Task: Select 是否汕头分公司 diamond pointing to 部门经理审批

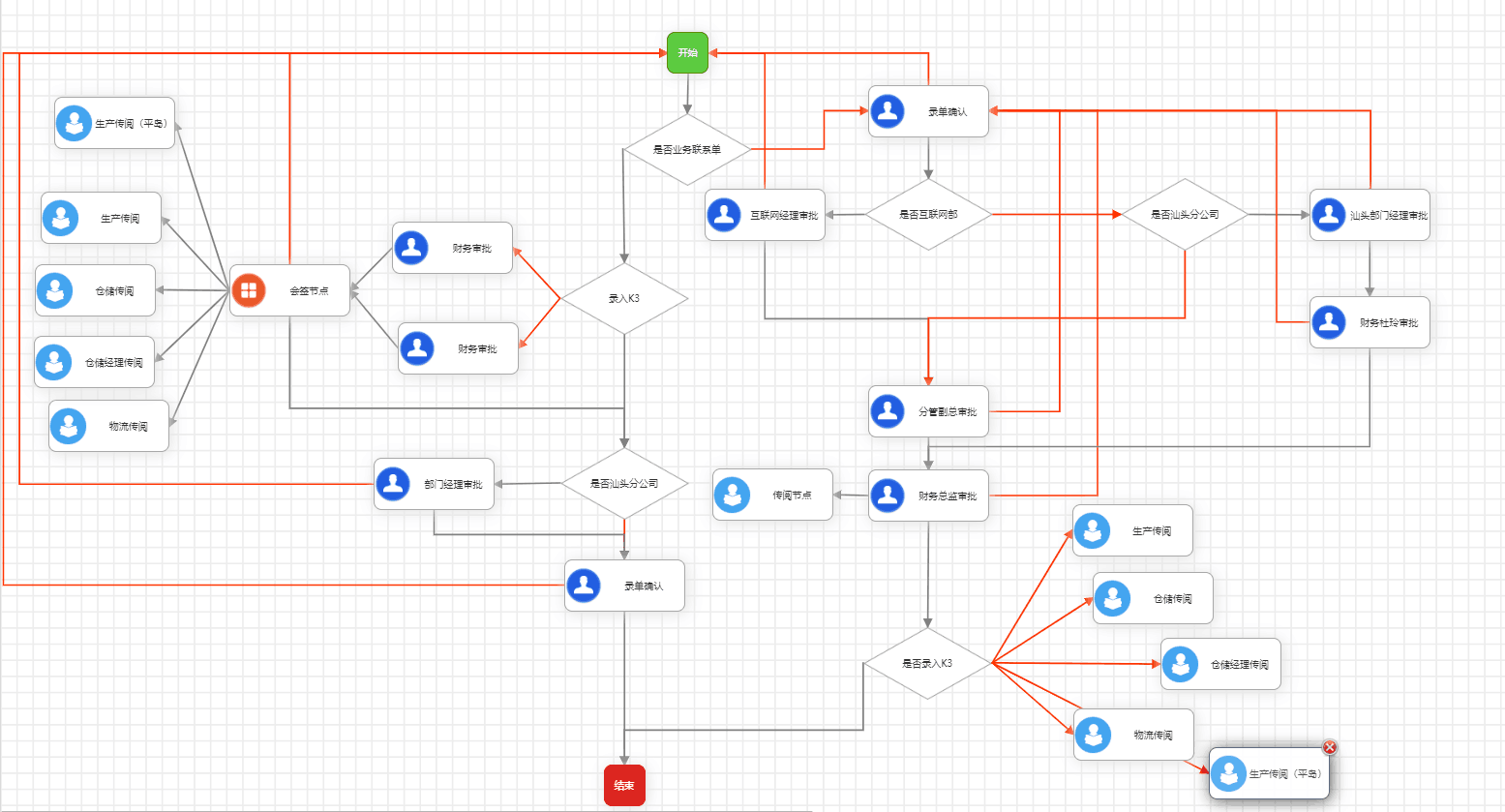Action: pyautogui.click(x=624, y=483)
